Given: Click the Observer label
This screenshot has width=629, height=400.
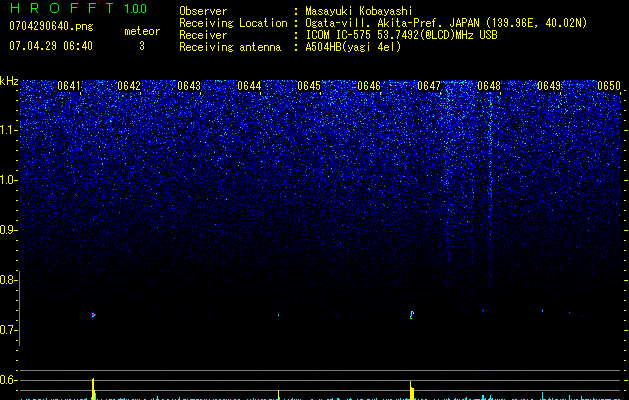Looking at the screenshot, I should pos(203,11).
